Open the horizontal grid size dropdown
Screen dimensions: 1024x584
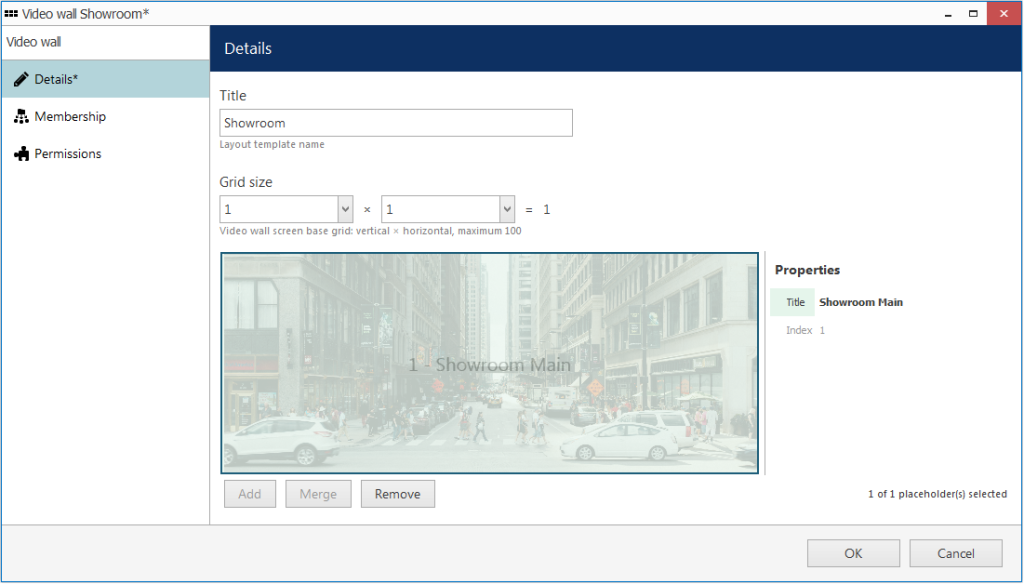[x=507, y=210]
